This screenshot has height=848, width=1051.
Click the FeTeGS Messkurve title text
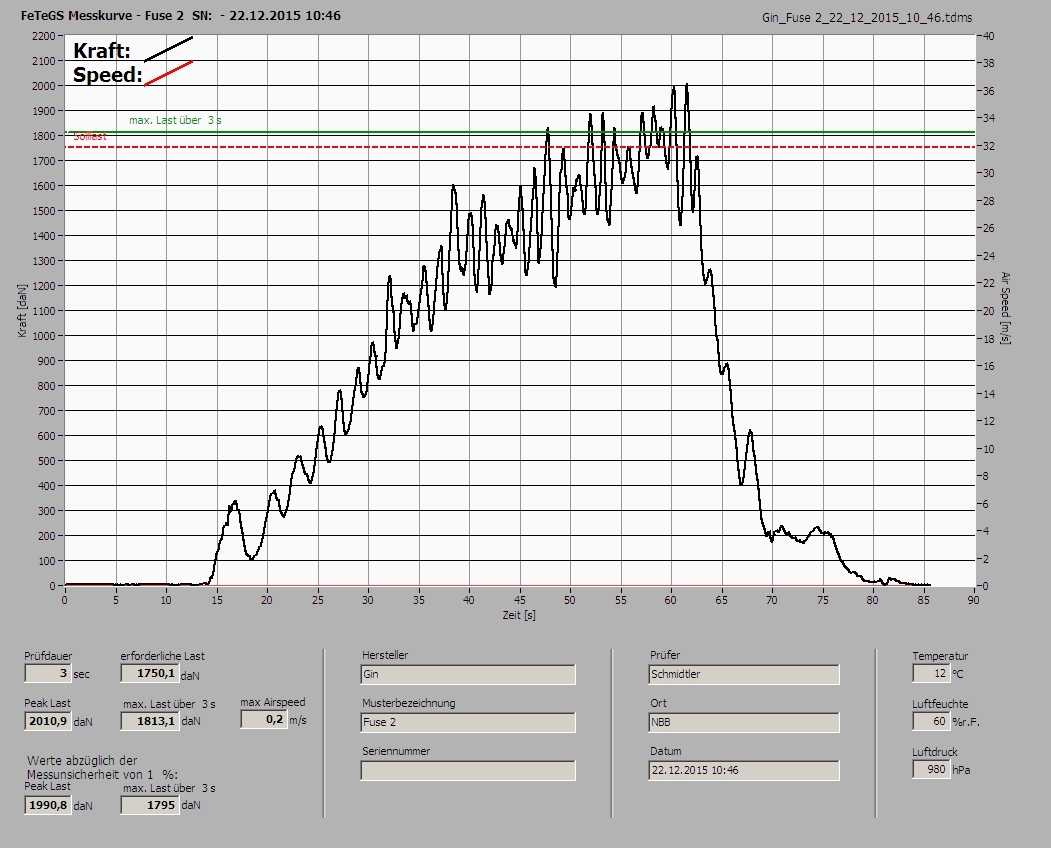coord(181,15)
